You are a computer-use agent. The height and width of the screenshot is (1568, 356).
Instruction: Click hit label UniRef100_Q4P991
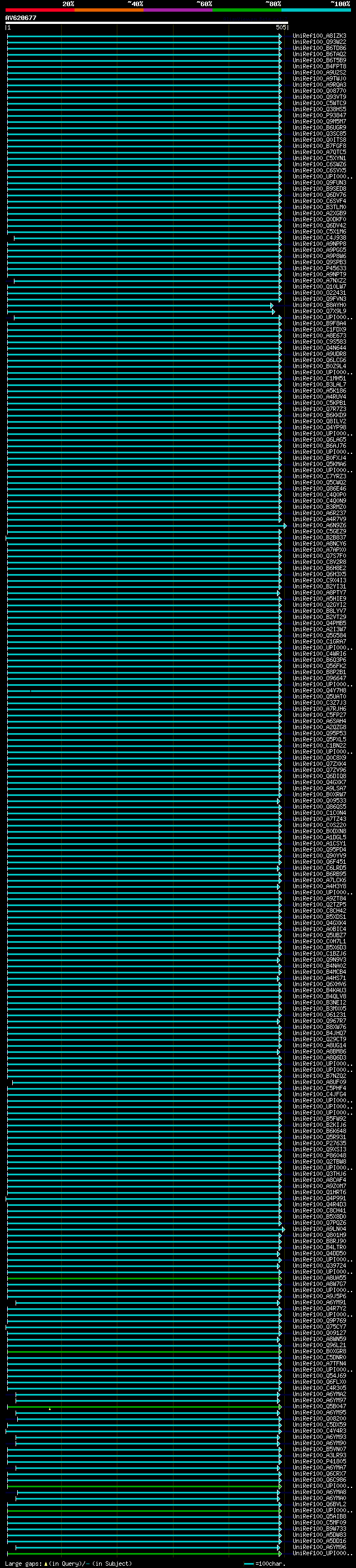[319, 1199]
